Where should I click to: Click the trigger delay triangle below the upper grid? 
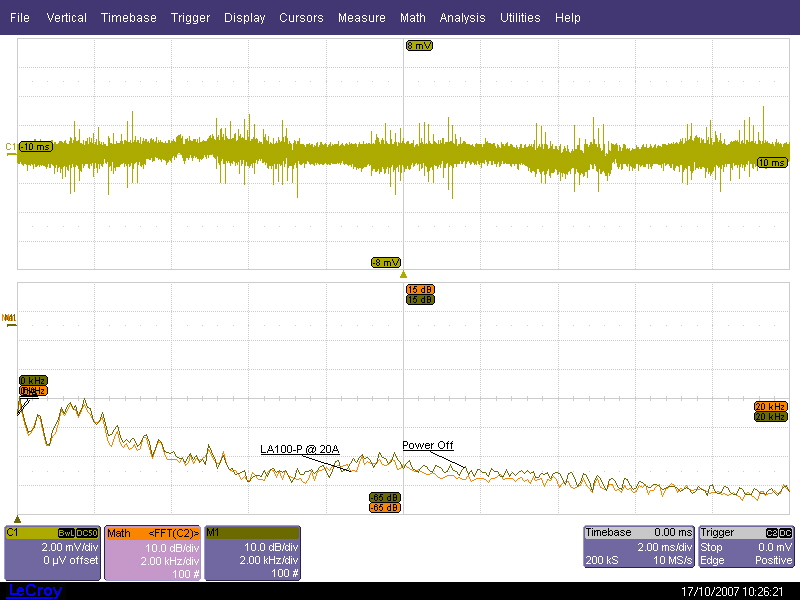click(x=403, y=275)
